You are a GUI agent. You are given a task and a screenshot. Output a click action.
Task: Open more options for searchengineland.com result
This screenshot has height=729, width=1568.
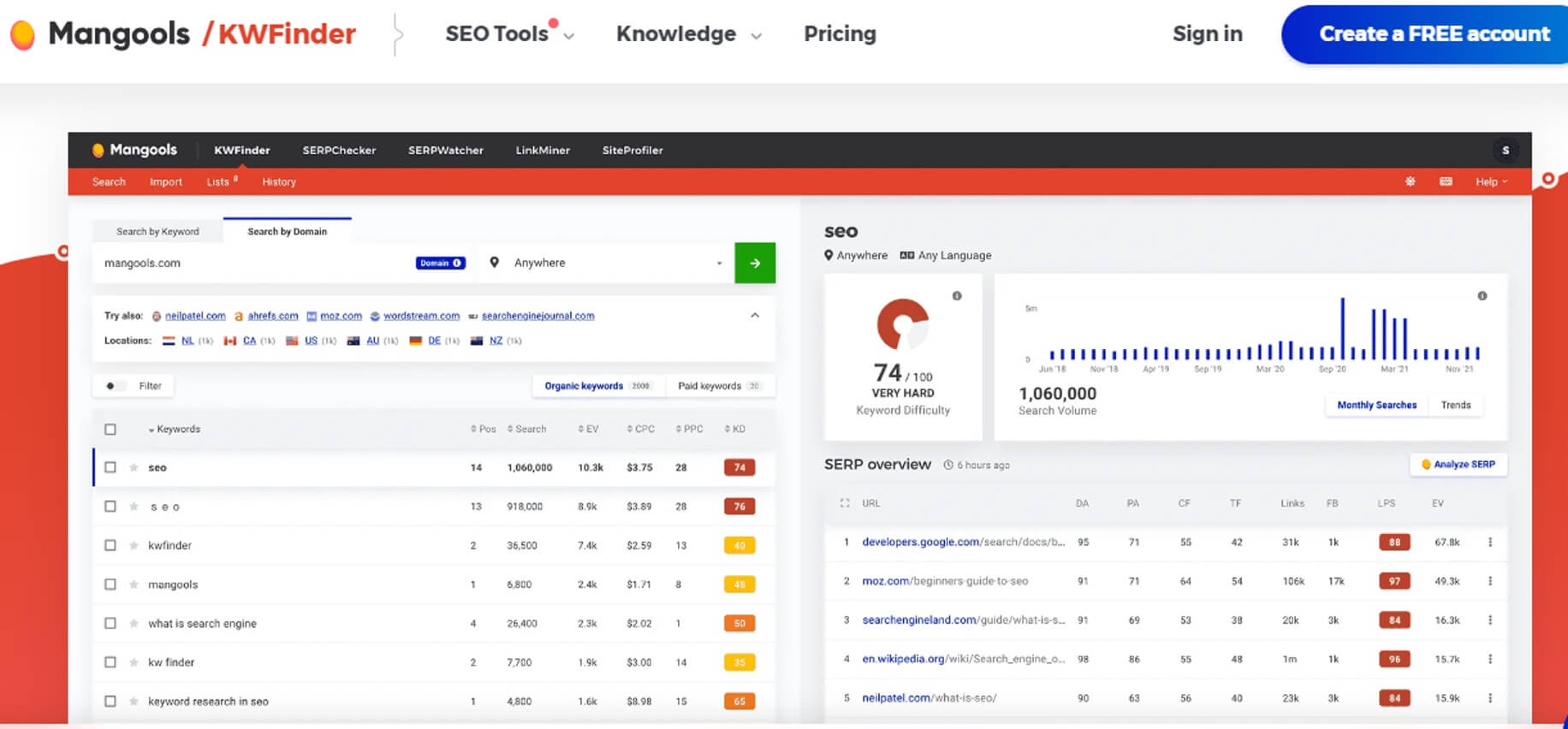(x=1490, y=619)
